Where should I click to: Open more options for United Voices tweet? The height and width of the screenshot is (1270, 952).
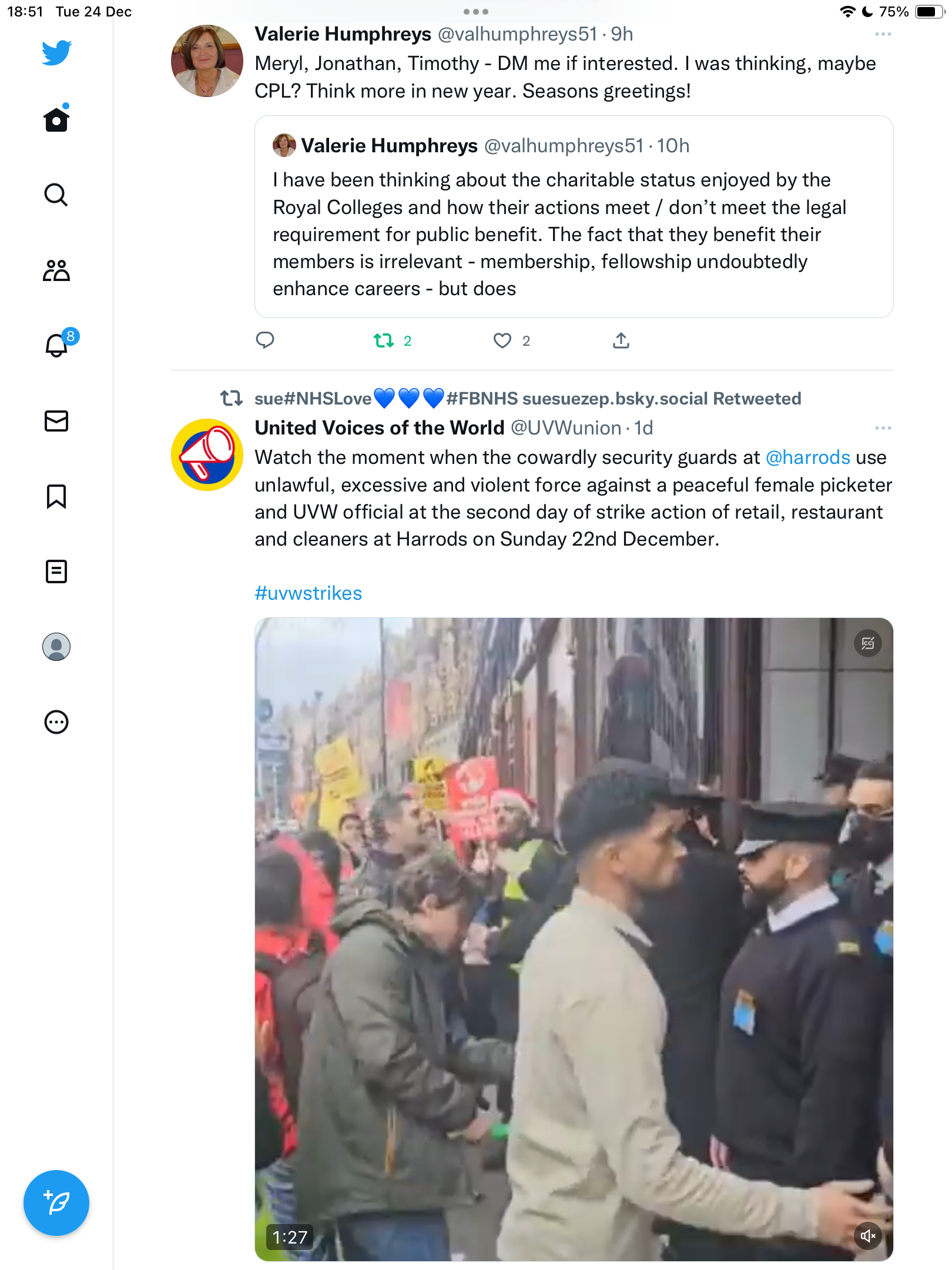pyautogui.click(x=883, y=428)
